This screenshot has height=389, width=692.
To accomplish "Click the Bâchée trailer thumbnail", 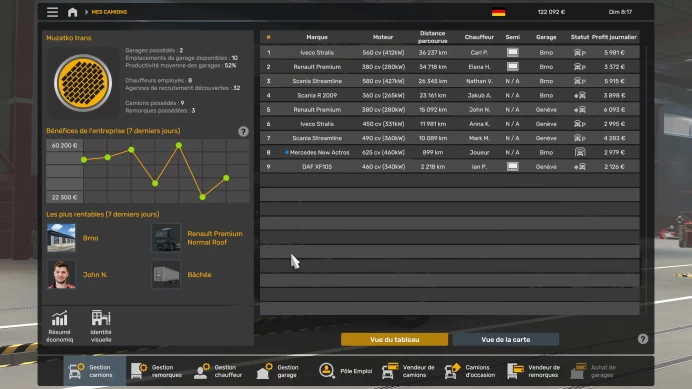I will [166, 274].
